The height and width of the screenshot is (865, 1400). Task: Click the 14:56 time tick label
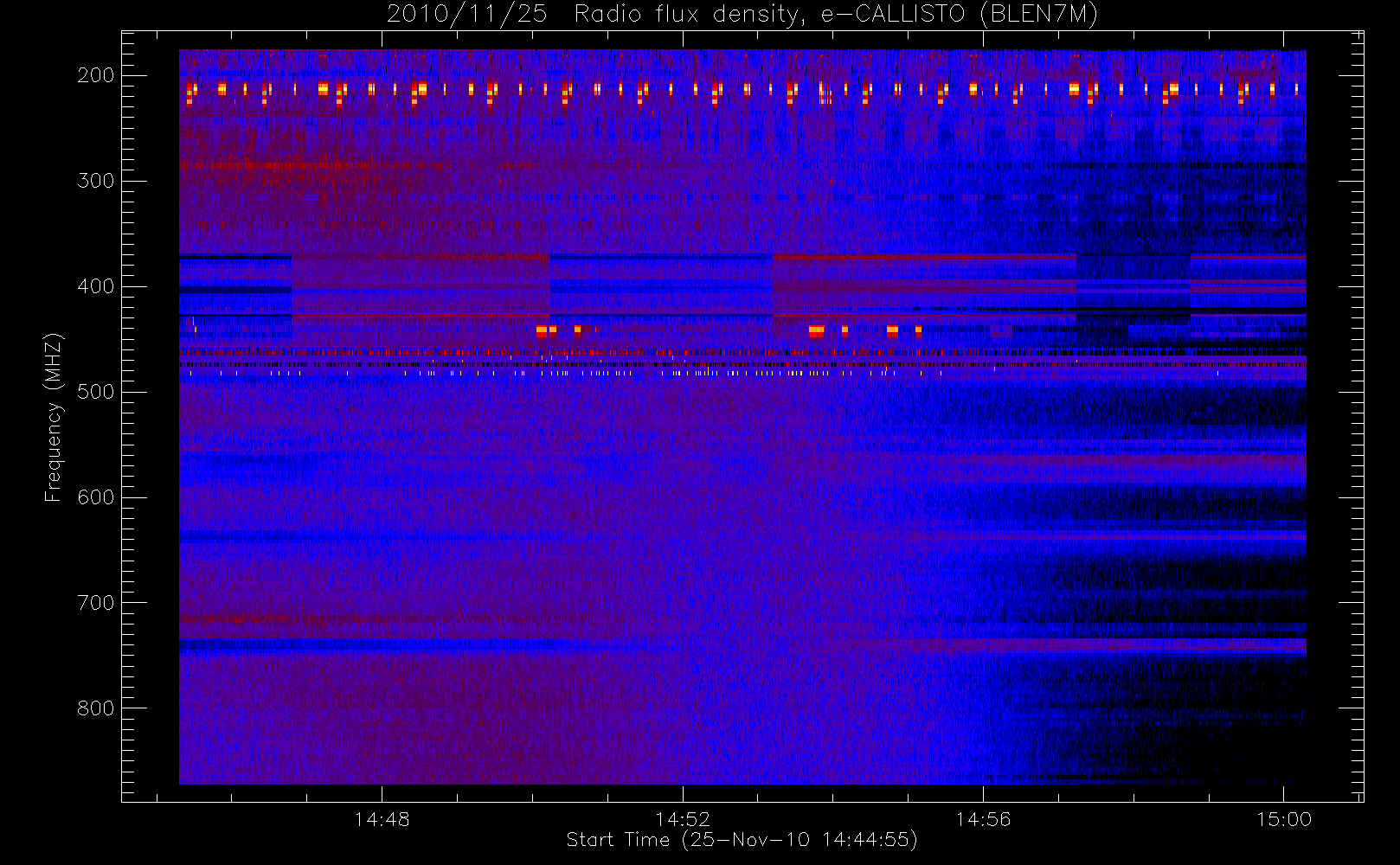click(x=983, y=819)
